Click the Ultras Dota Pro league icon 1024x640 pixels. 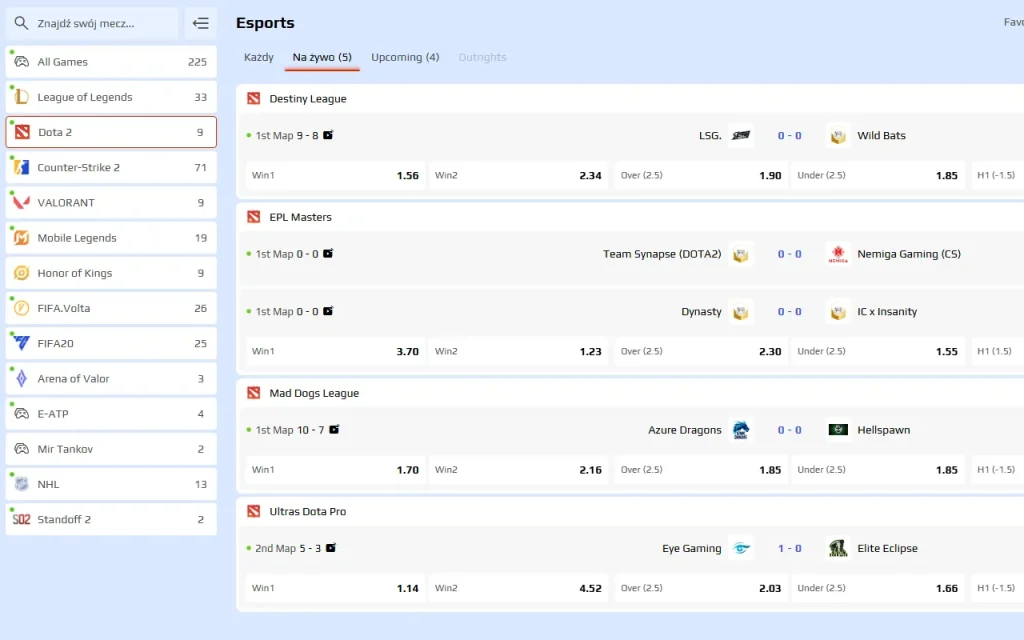point(253,511)
